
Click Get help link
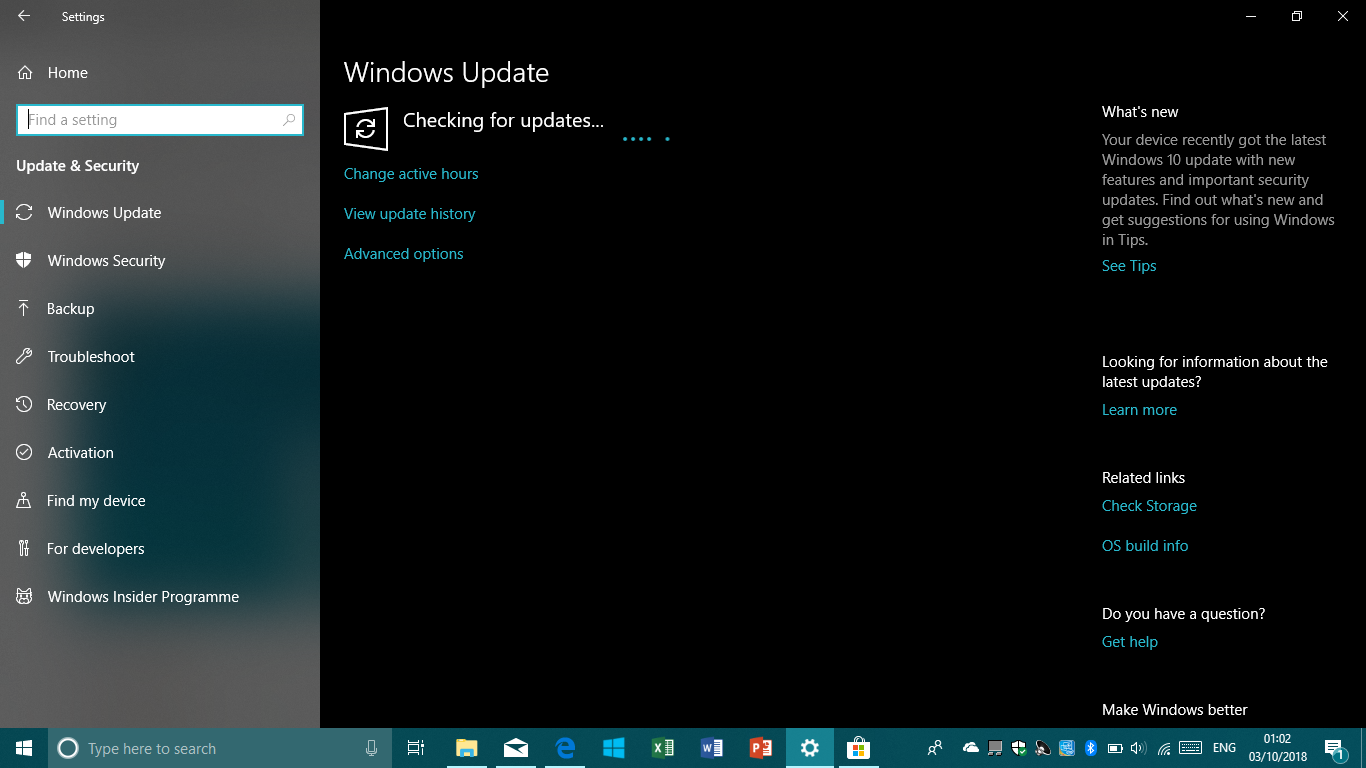(1129, 642)
